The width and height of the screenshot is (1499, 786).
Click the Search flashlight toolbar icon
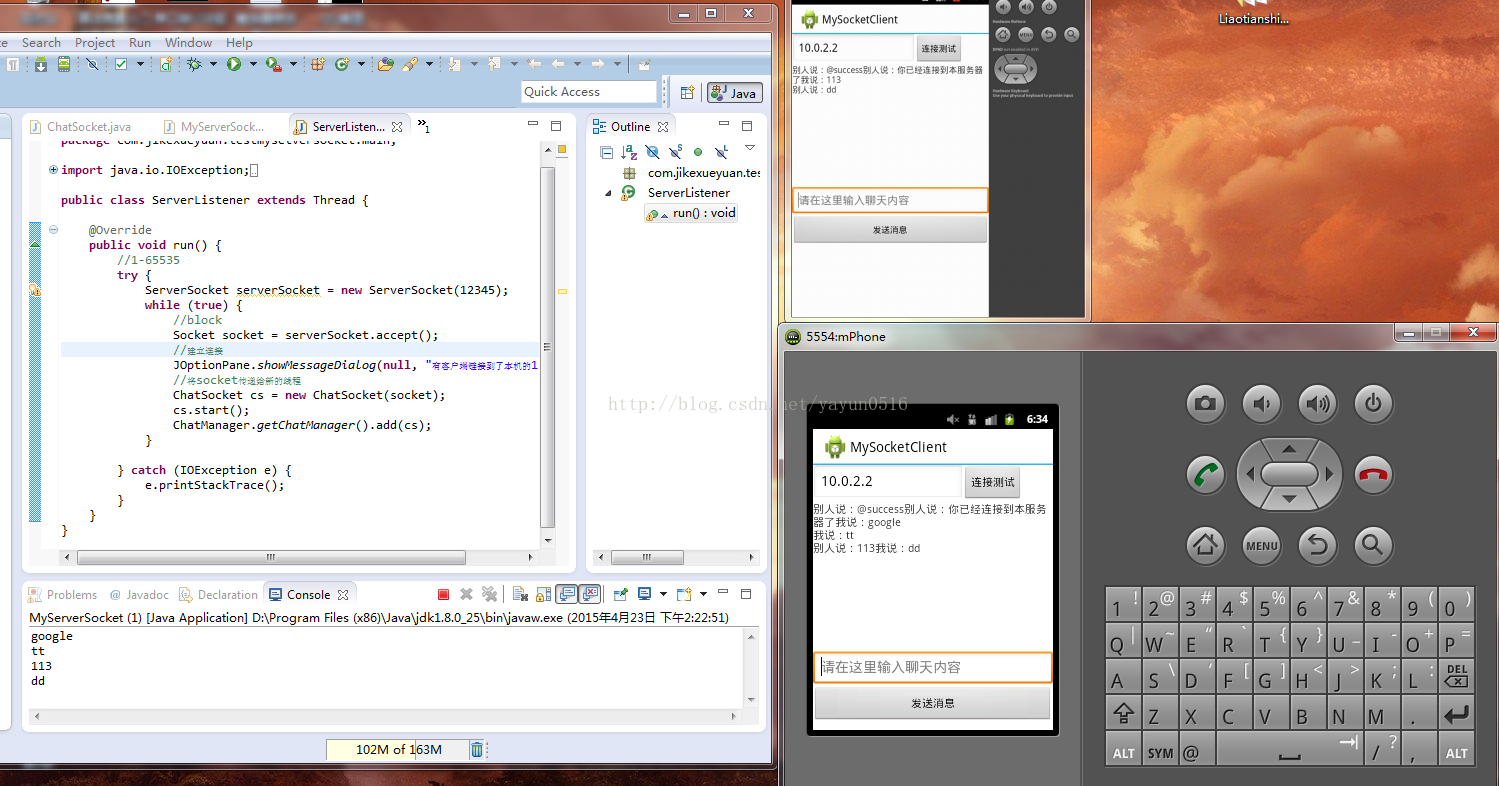point(409,64)
